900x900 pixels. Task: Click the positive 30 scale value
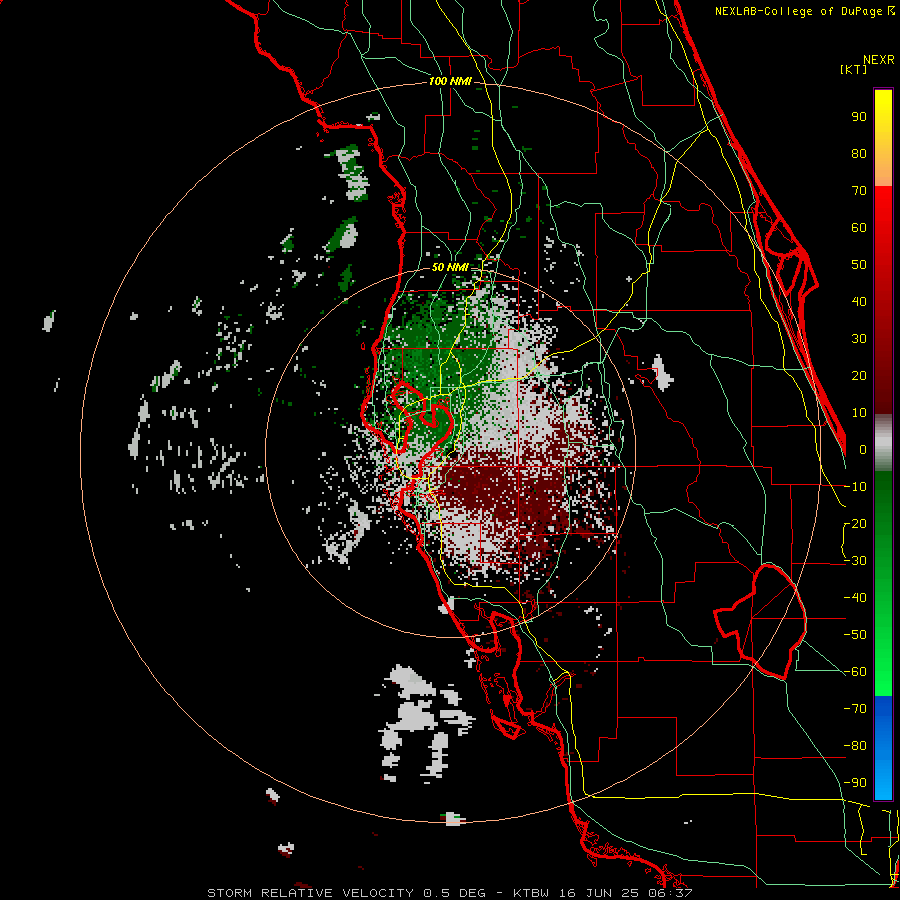pyautogui.click(x=859, y=339)
